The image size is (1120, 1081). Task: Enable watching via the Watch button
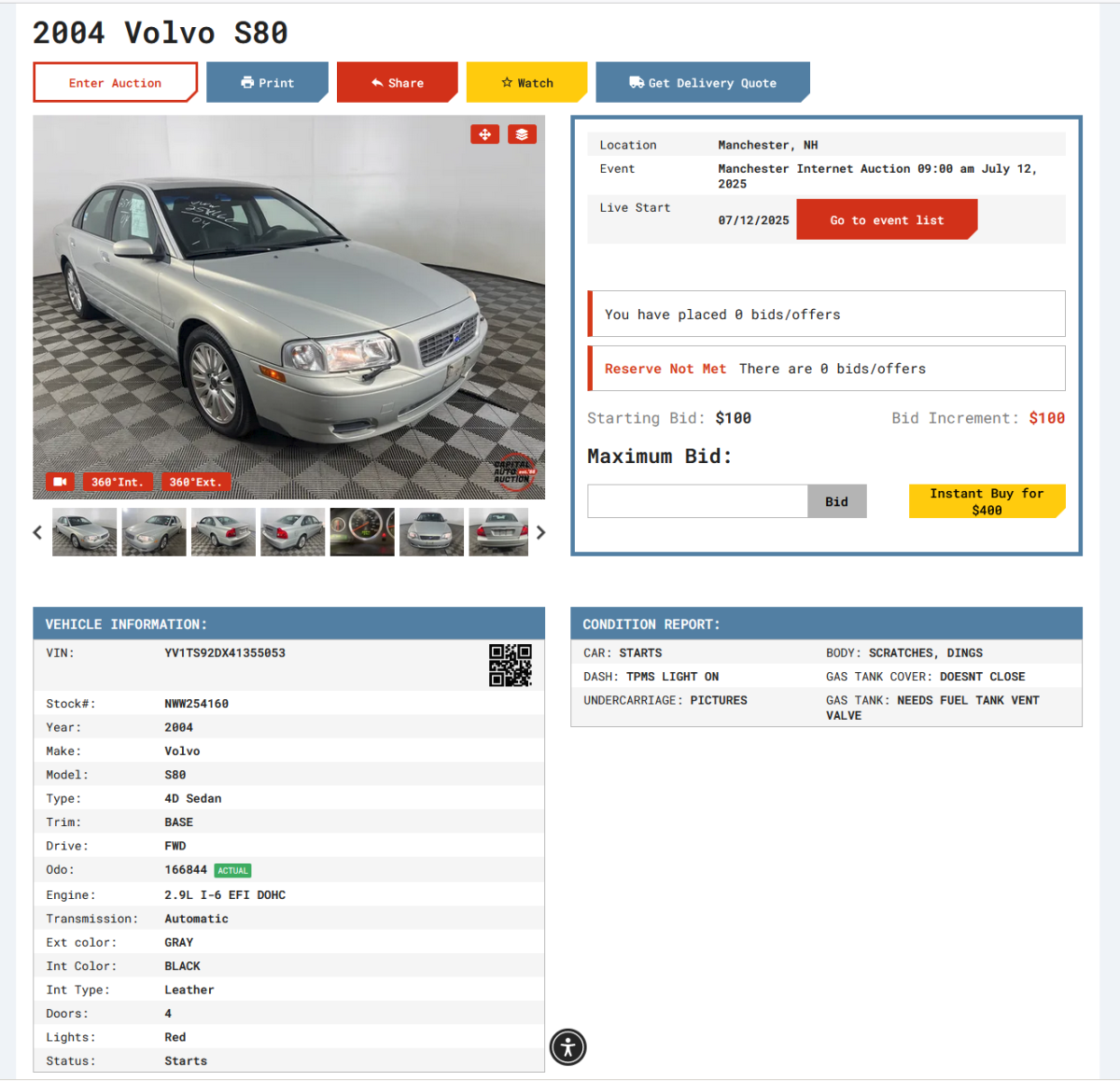click(526, 82)
